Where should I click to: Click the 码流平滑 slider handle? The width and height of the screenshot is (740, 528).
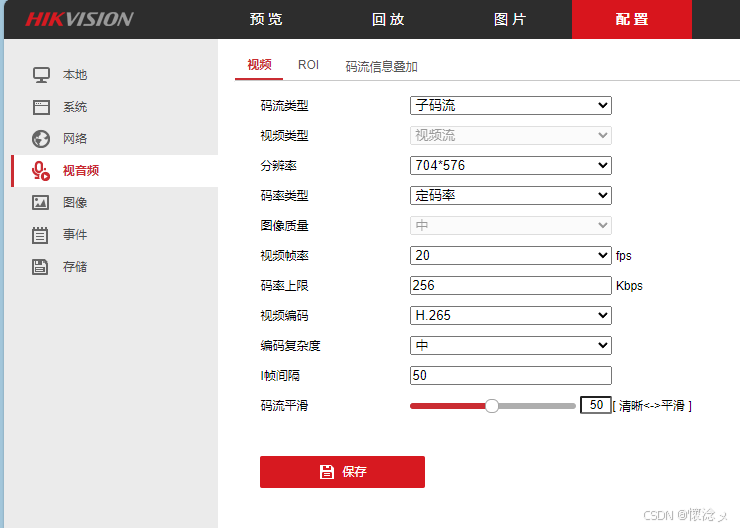point(492,406)
